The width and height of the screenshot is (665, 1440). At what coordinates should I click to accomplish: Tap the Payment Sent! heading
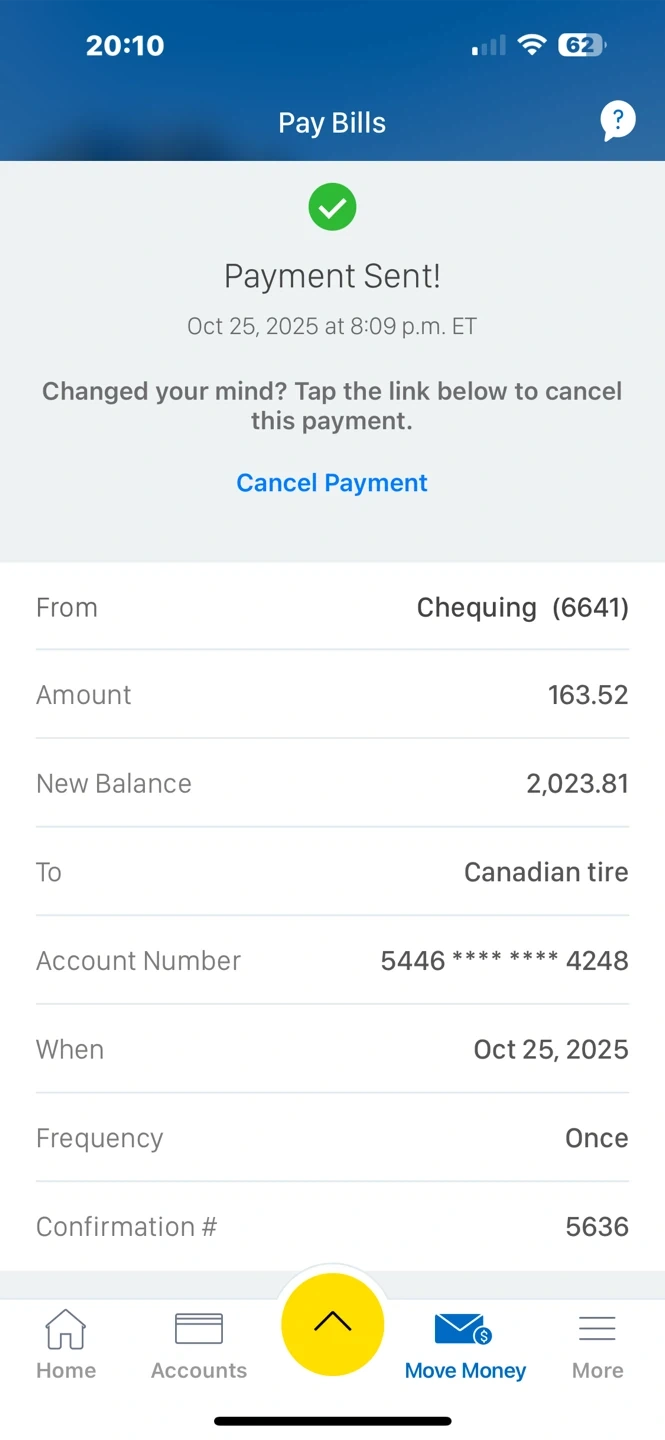332,276
